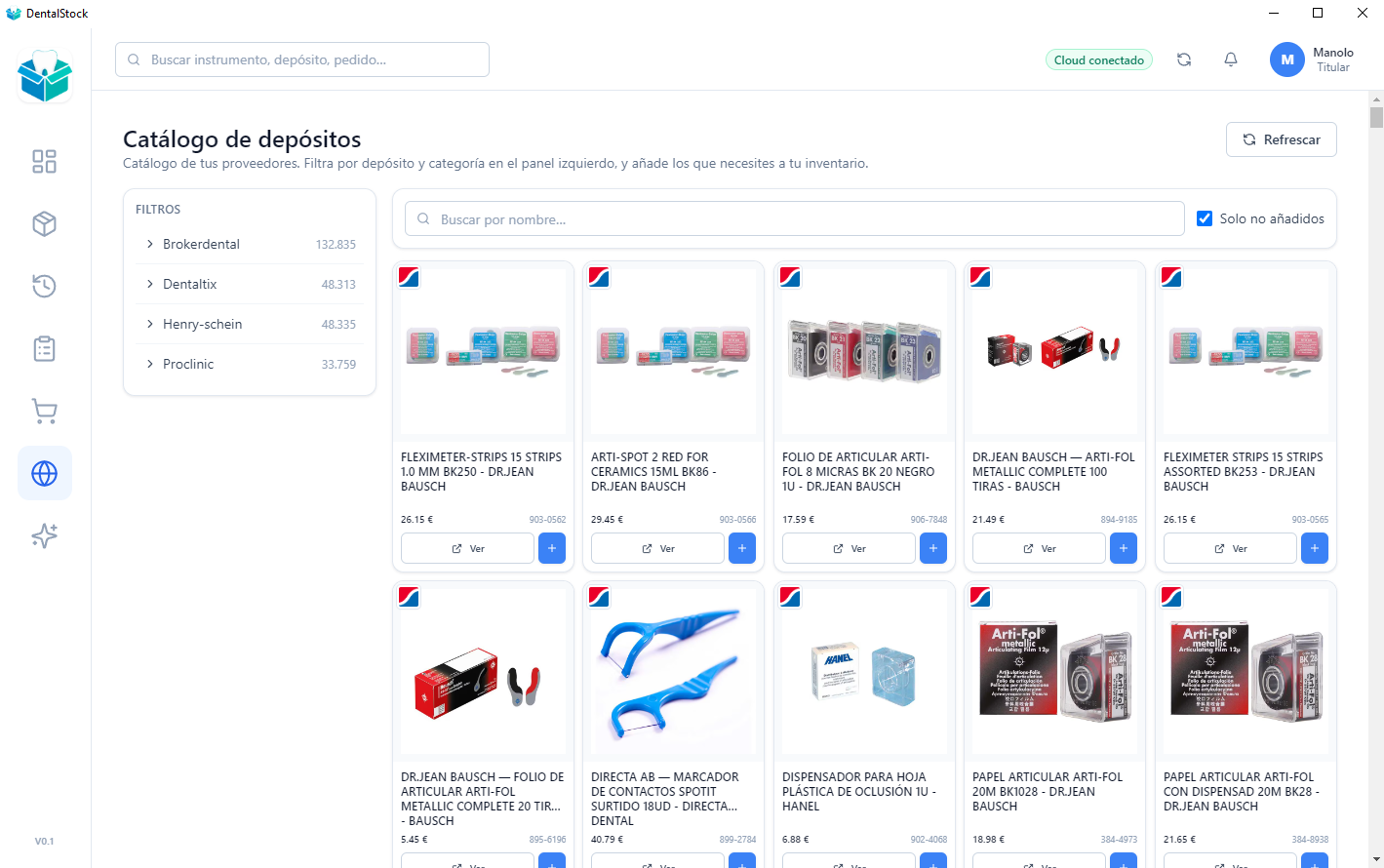Click Ver for FLEXIMETER-STRIPS 1.0 MM BK250

(468, 548)
